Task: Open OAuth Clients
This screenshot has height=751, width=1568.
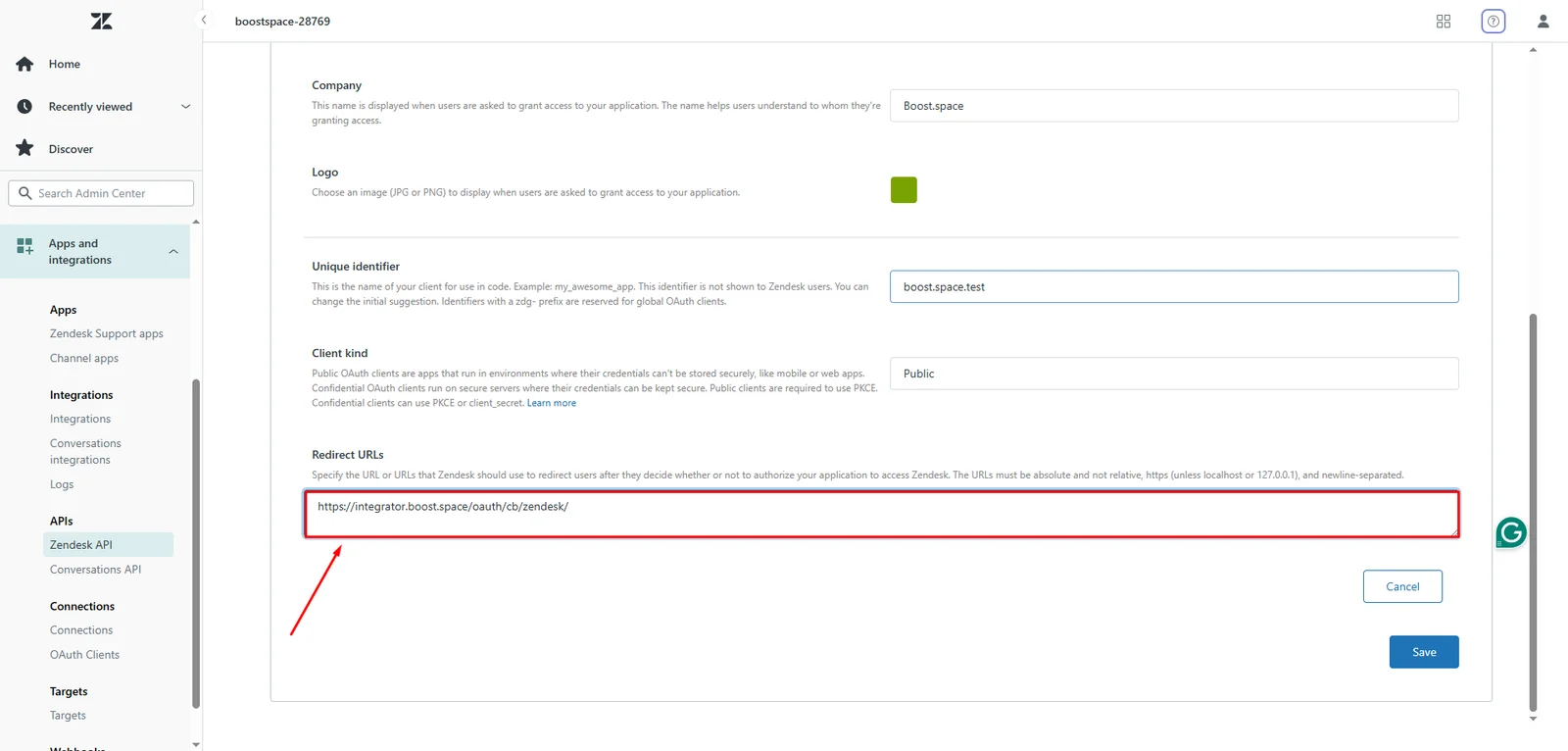Action: 84,655
